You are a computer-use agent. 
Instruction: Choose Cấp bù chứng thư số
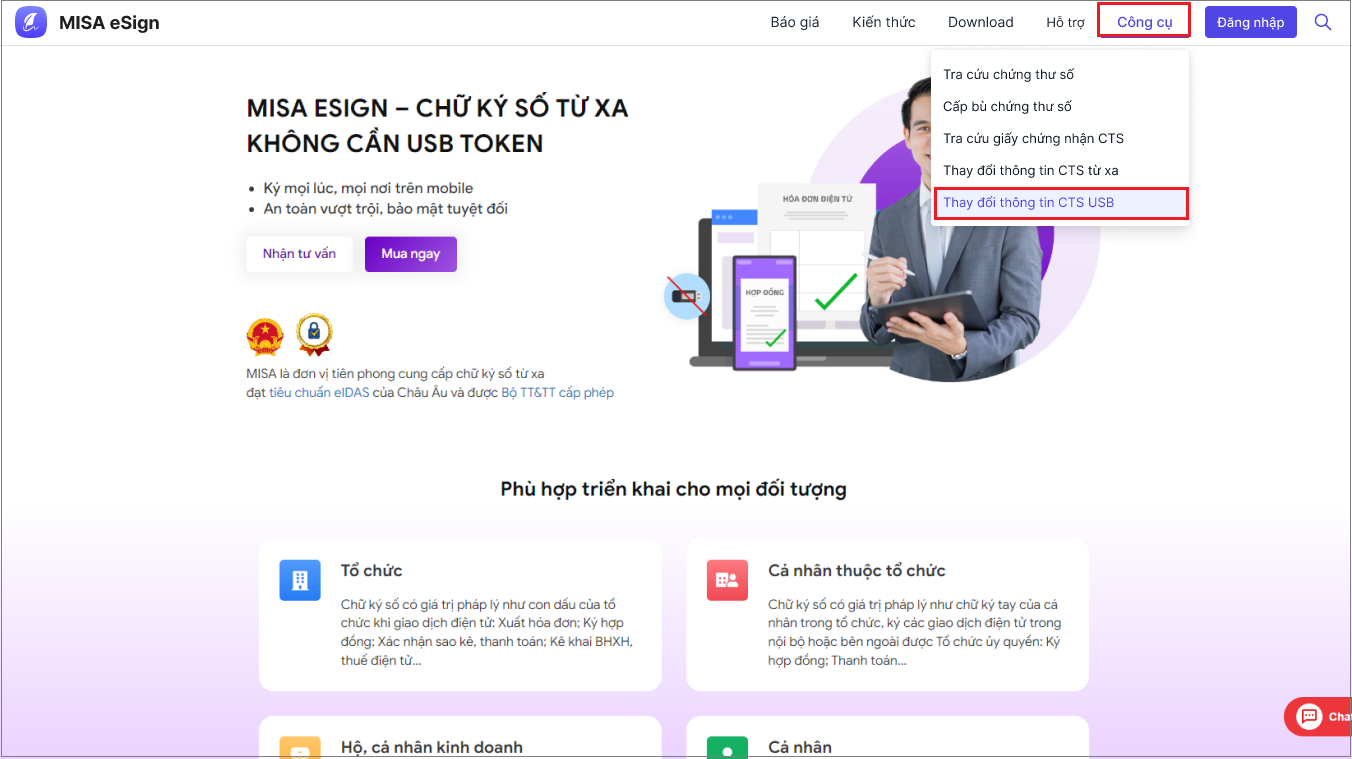(1007, 106)
